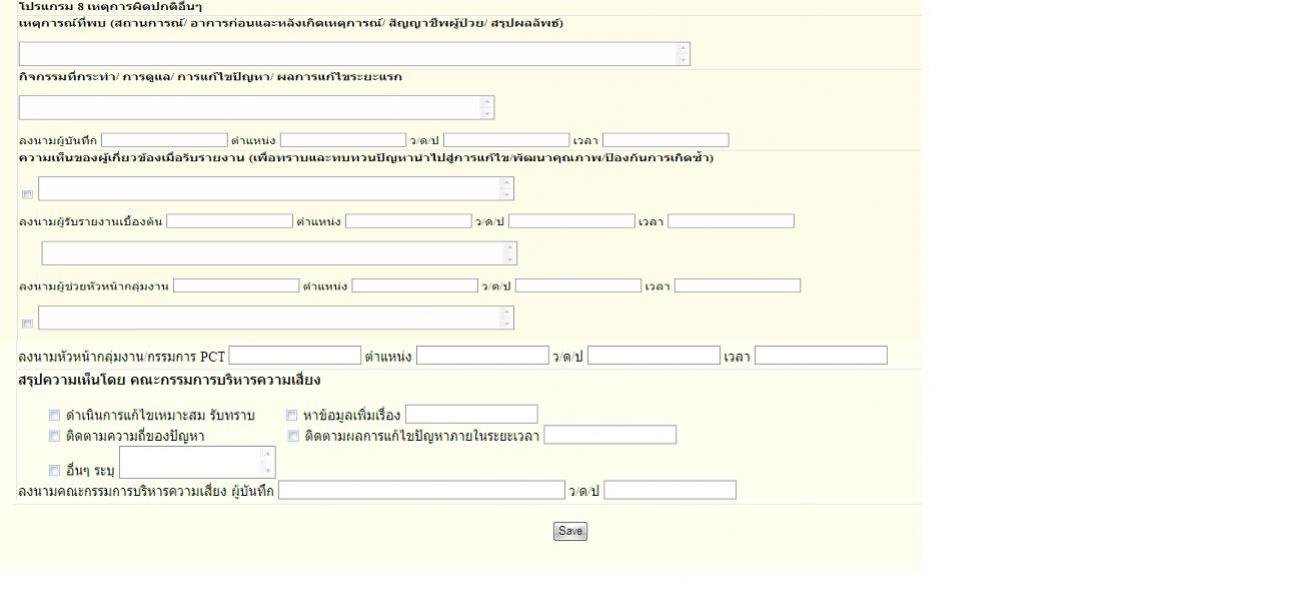Focus เวลา field in กรรมการ PCT row
Viewport: 1304px width, 608px height.
click(821, 355)
